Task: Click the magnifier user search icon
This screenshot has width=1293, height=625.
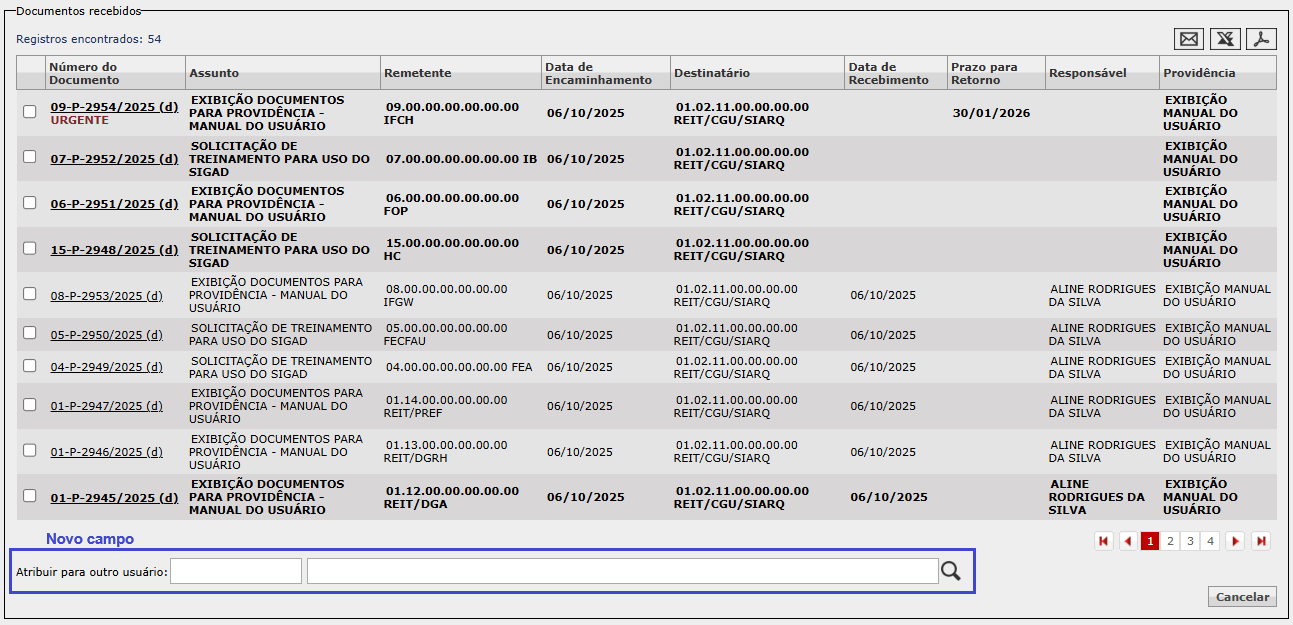Action: click(950, 571)
